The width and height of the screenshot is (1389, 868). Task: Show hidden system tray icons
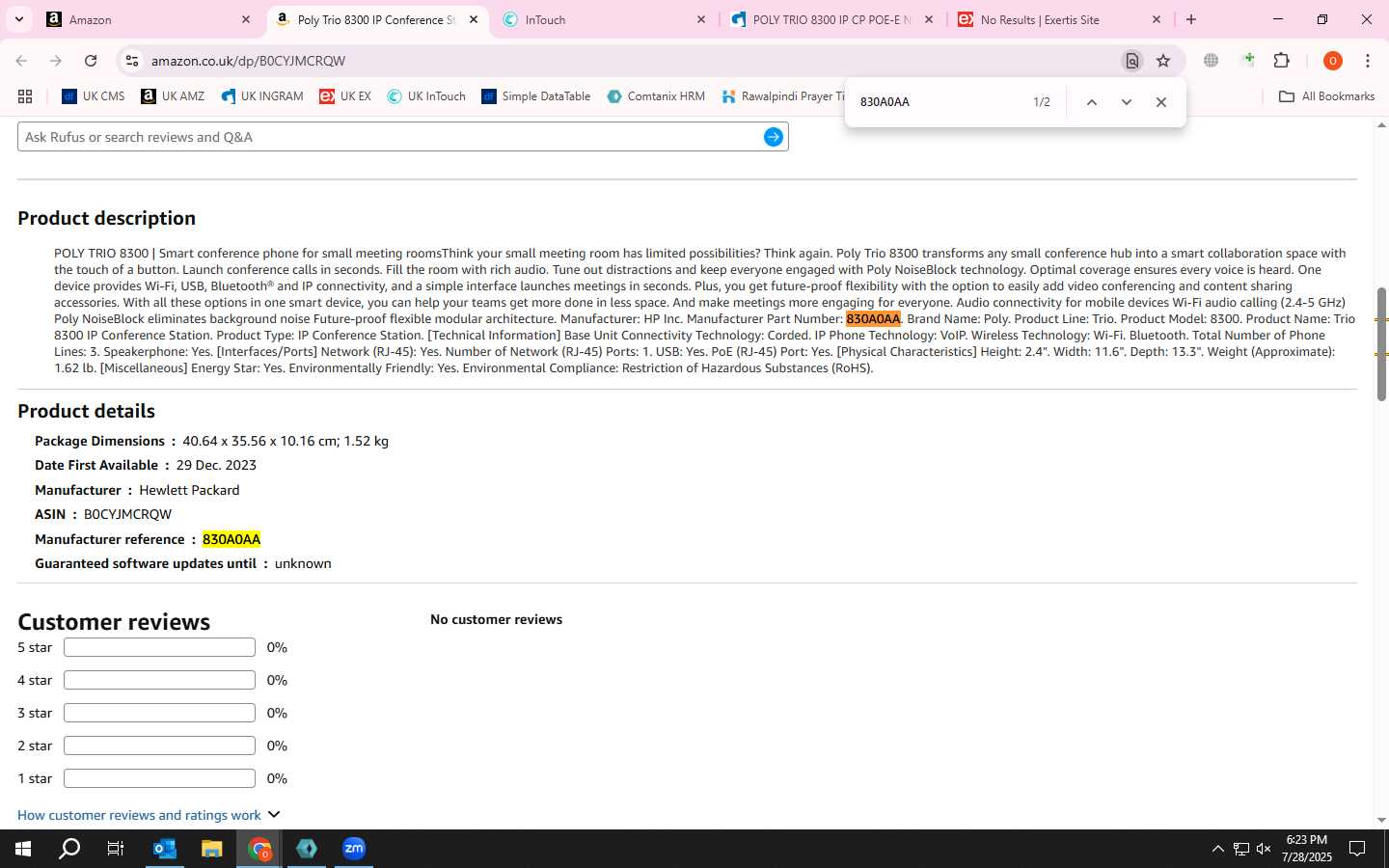[x=1217, y=849]
